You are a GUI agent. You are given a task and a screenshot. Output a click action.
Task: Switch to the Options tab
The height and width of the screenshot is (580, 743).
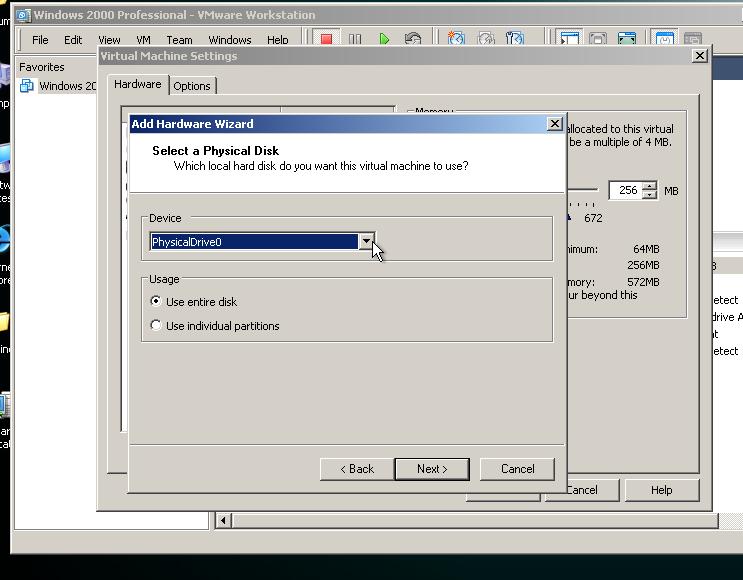(192, 86)
